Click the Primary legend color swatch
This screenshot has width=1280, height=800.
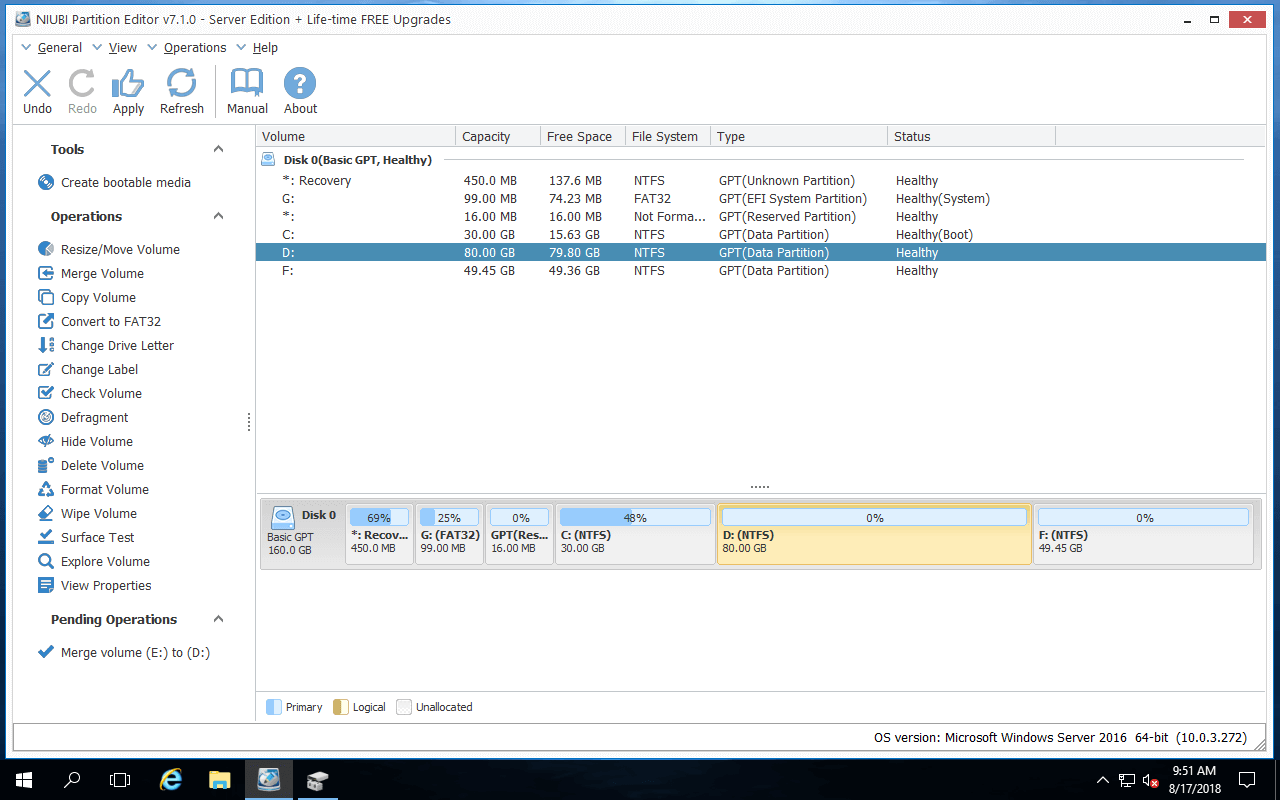tap(274, 707)
